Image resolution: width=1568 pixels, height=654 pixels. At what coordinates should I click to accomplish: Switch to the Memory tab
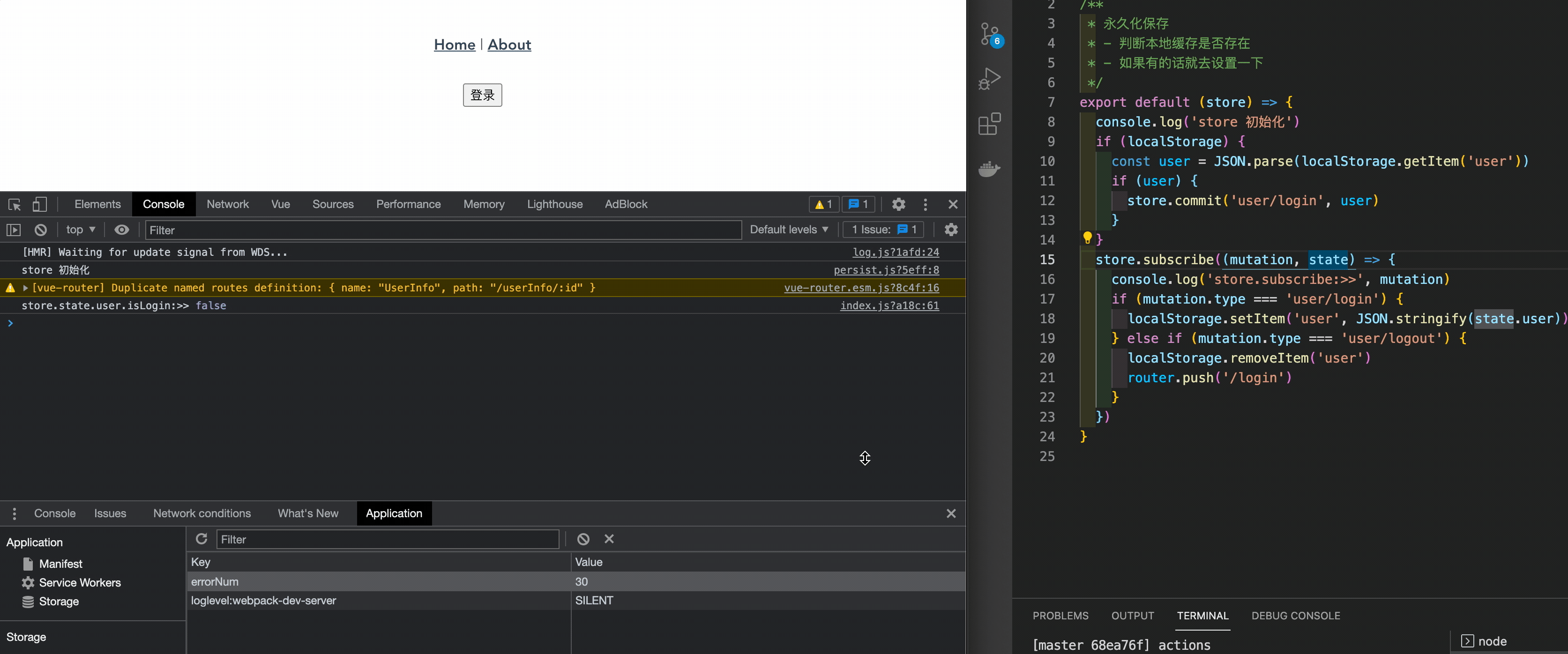pyautogui.click(x=484, y=204)
